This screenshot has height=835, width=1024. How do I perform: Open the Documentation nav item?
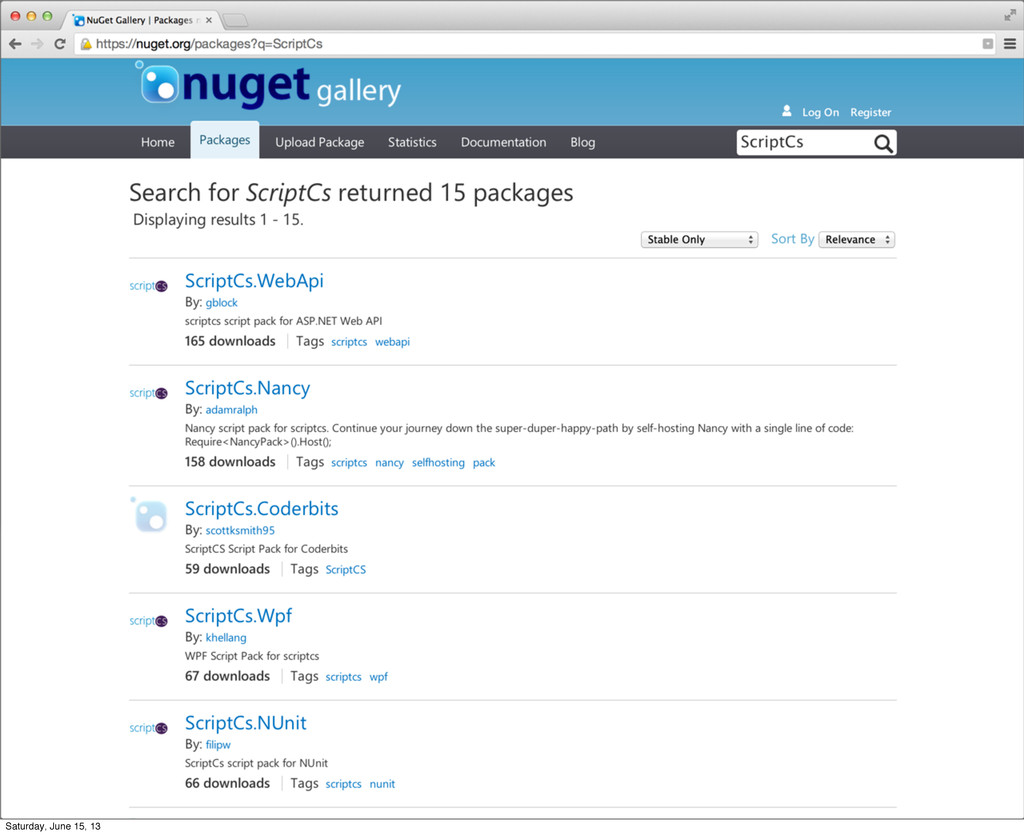click(x=504, y=142)
